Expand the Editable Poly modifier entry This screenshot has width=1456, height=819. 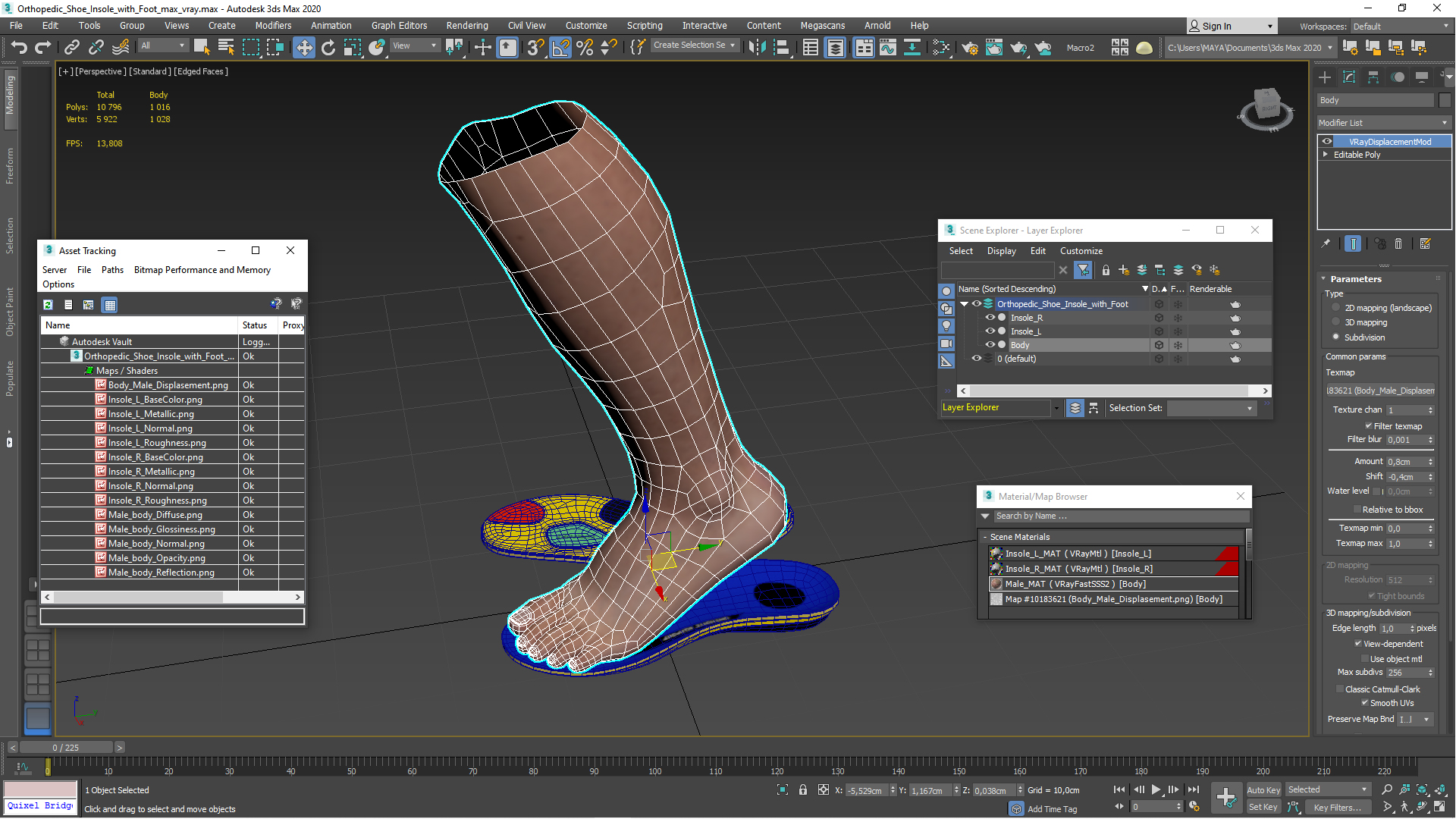[1326, 155]
